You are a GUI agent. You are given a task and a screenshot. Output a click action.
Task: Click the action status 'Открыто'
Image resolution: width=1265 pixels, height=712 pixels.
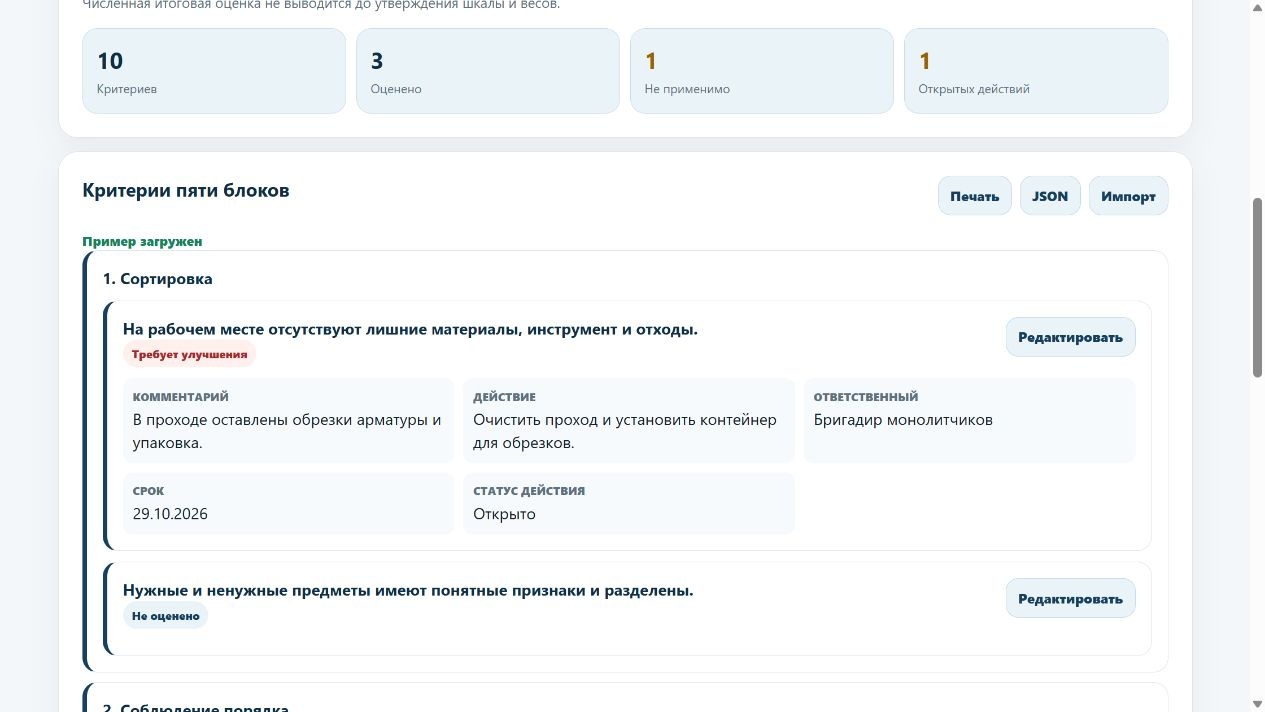pos(504,514)
